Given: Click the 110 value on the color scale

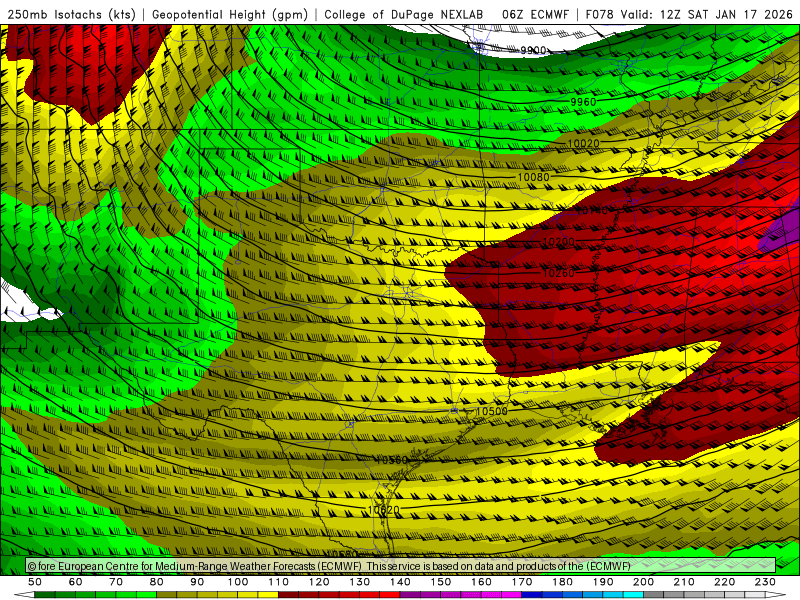Looking at the screenshot, I should 278,582.
